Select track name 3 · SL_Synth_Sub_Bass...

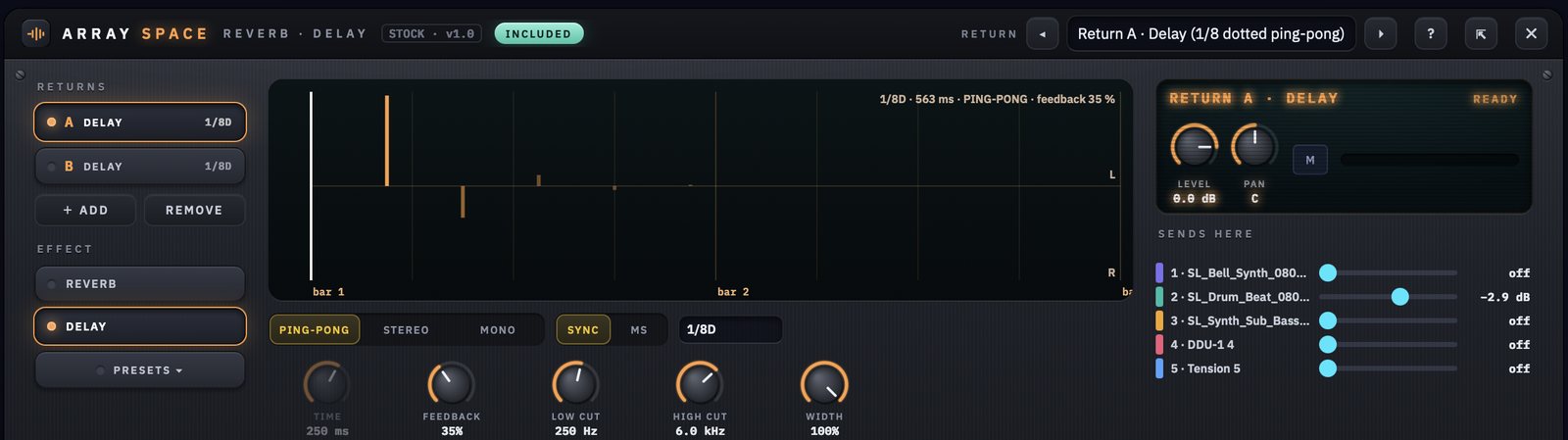pos(1240,320)
